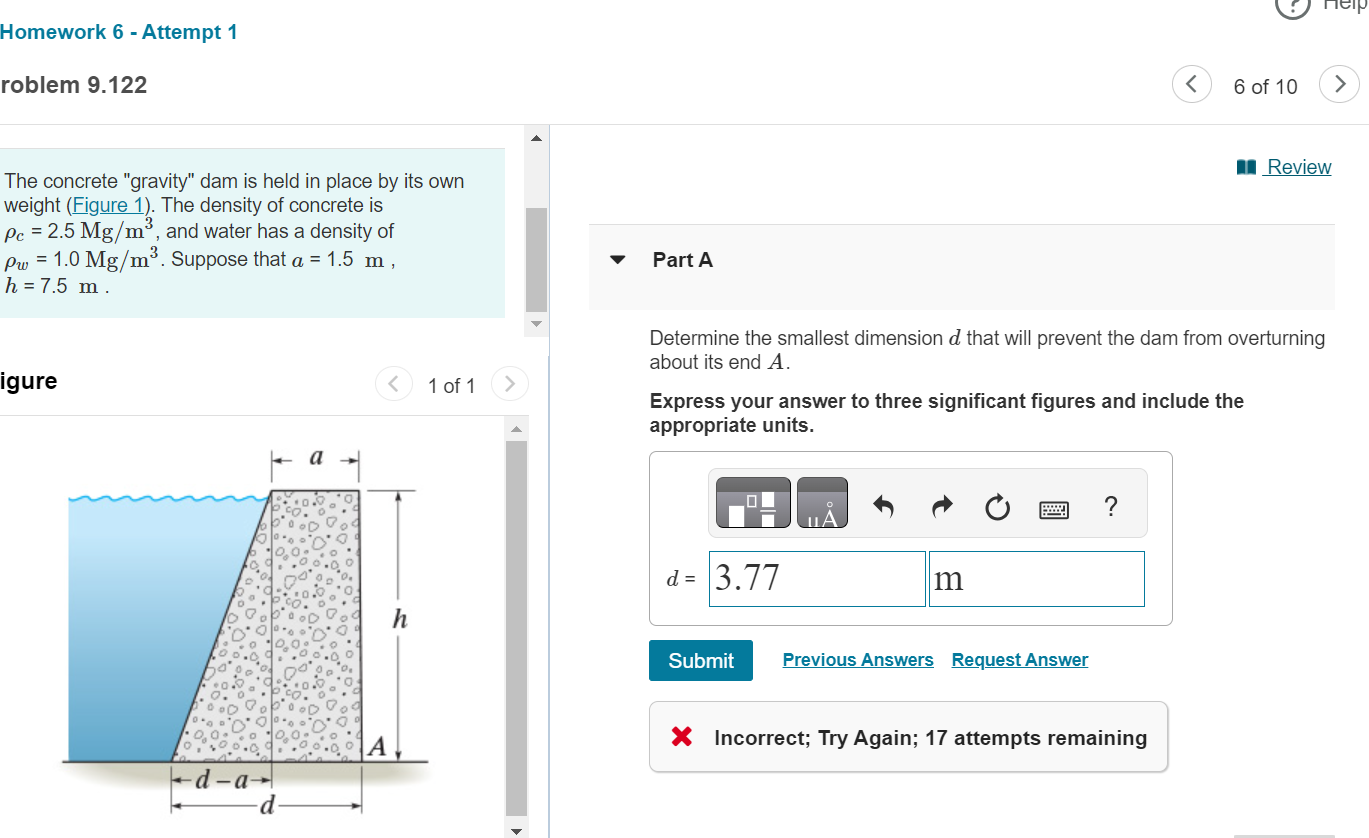Viewport: 1369px width, 838px height.
Task: Open the on-screen keyboard icon
Action: point(1053,508)
